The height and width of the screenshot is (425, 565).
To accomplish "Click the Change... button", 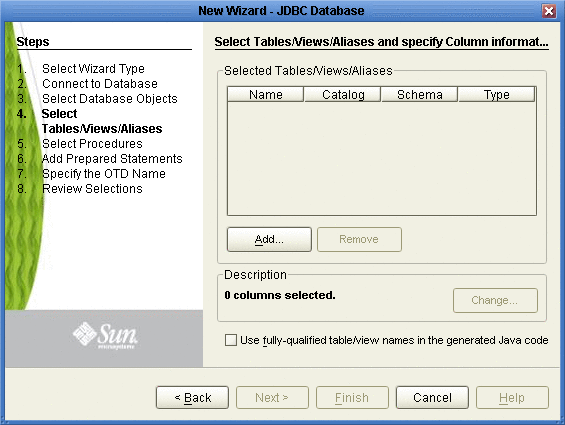I will point(495,300).
